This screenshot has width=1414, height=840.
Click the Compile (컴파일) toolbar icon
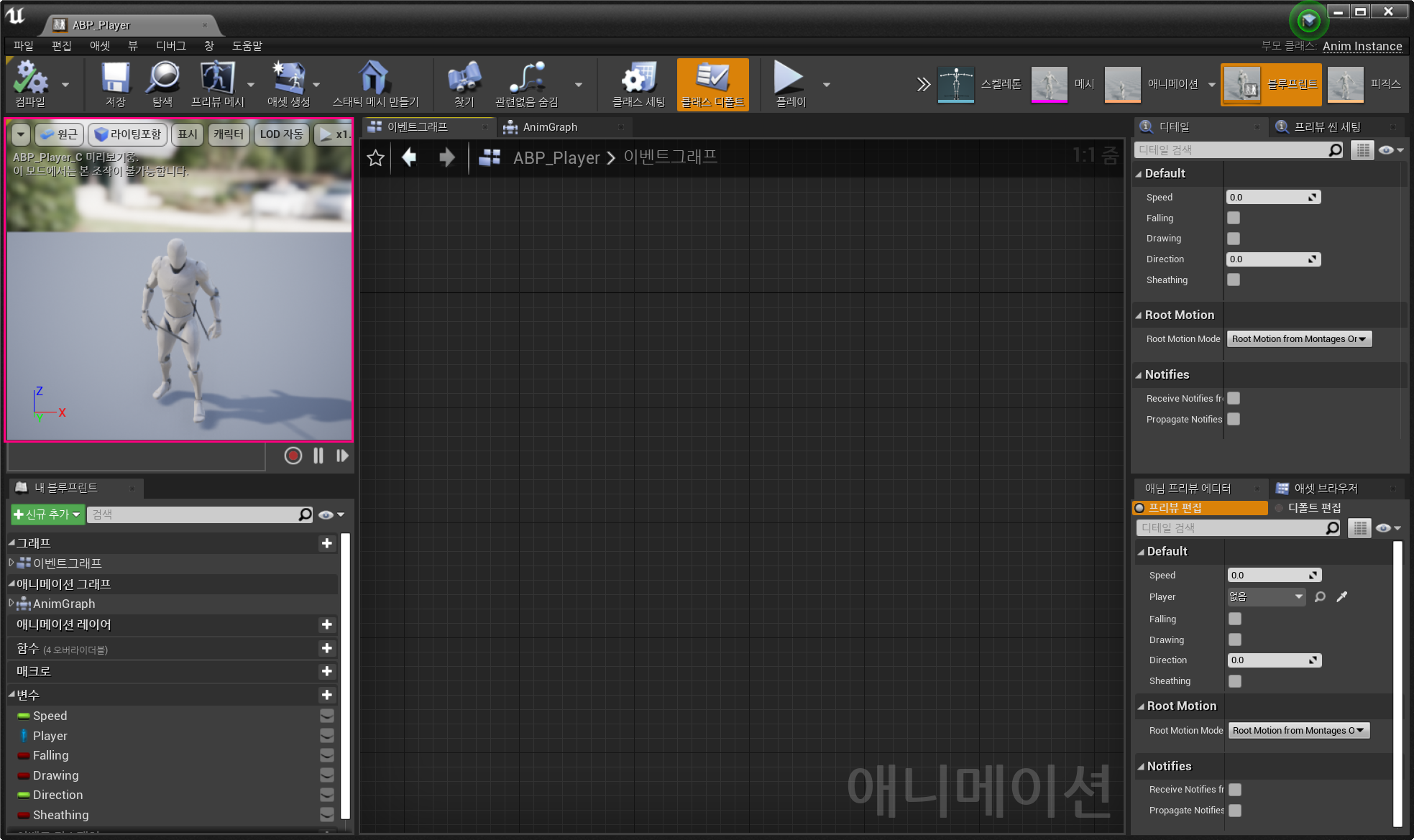tap(30, 78)
